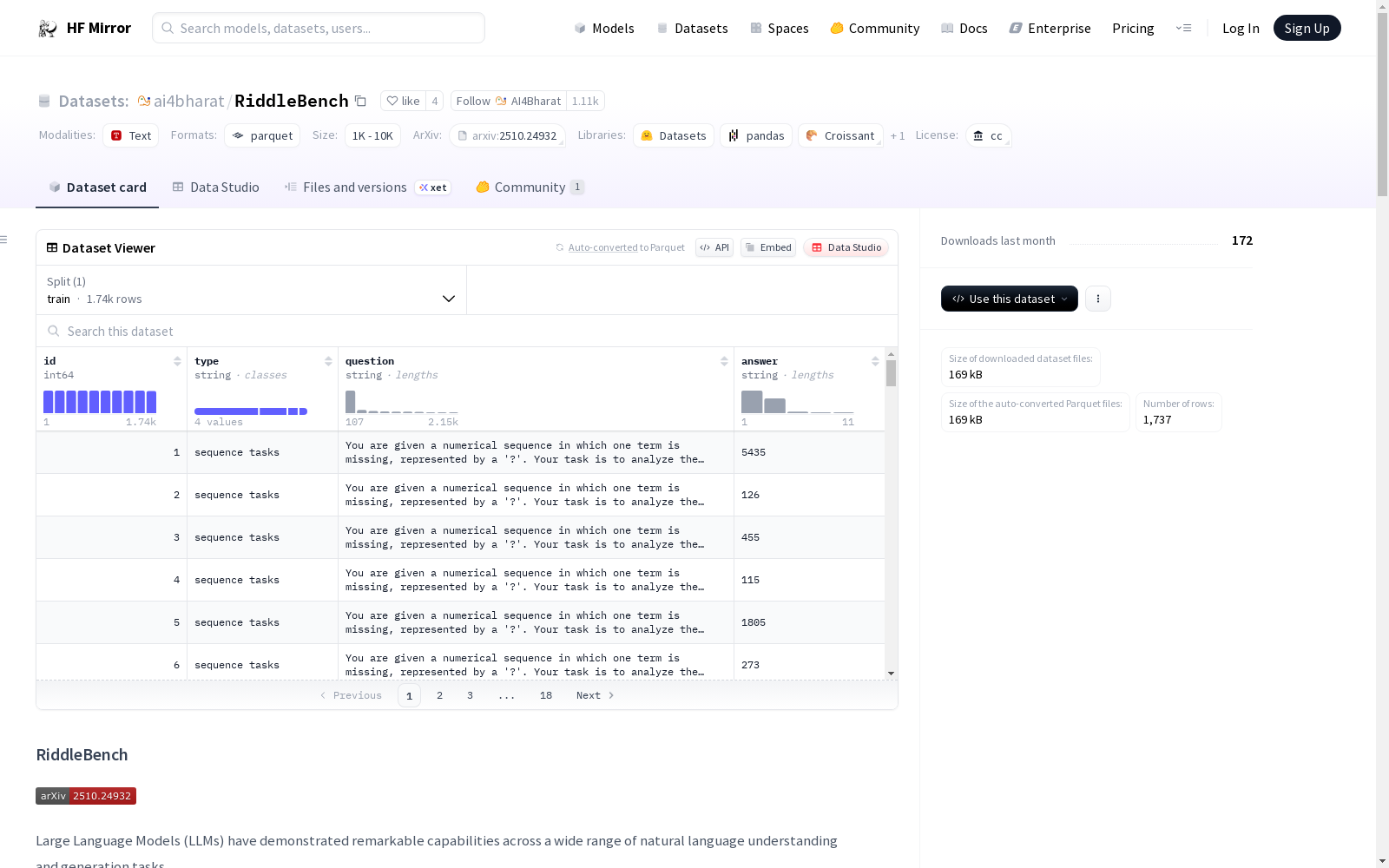
Task: Open the cc license tag
Action: 989,135
